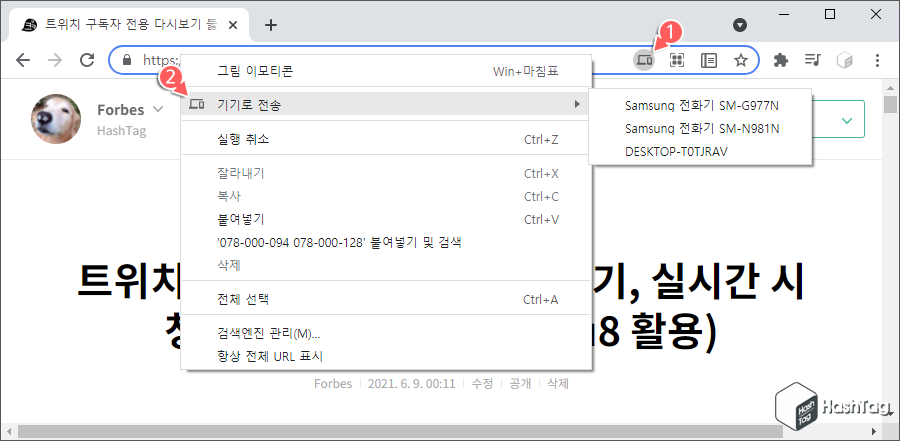Open the media controls icon
The image size is (900, 441).
[813, 60]
